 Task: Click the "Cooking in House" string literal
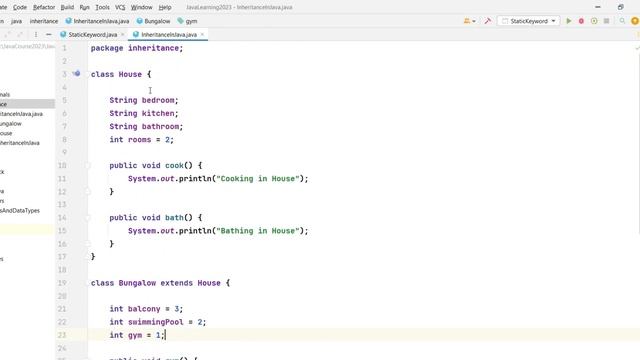tap(258, 179)
